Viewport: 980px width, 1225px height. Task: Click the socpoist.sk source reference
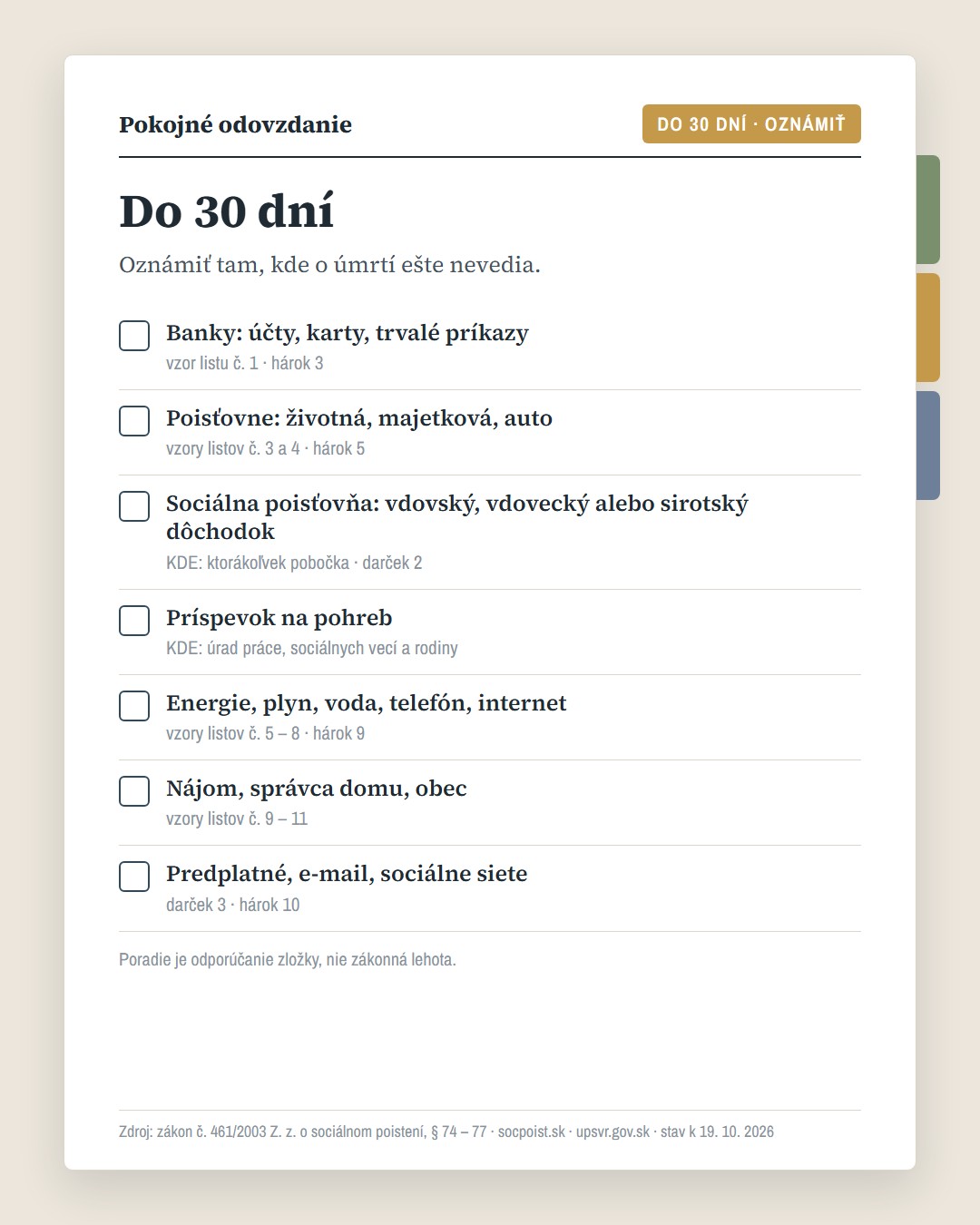[x=532, y=1132]
